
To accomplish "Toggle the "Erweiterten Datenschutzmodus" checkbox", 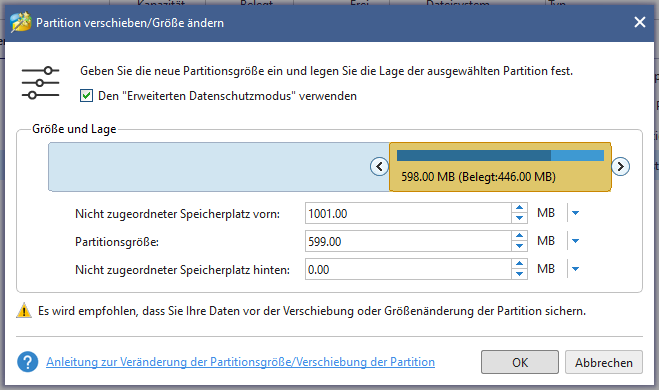I will [x=86, y=96].
